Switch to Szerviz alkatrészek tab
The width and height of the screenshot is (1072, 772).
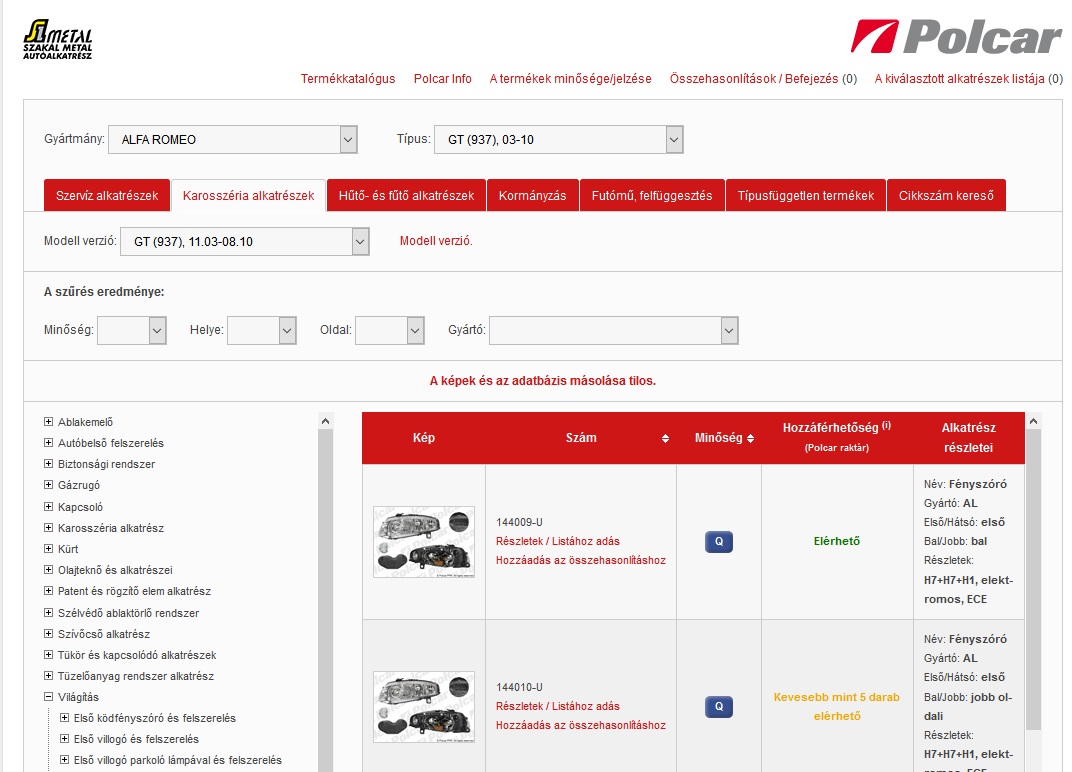[x=107, y=196]
